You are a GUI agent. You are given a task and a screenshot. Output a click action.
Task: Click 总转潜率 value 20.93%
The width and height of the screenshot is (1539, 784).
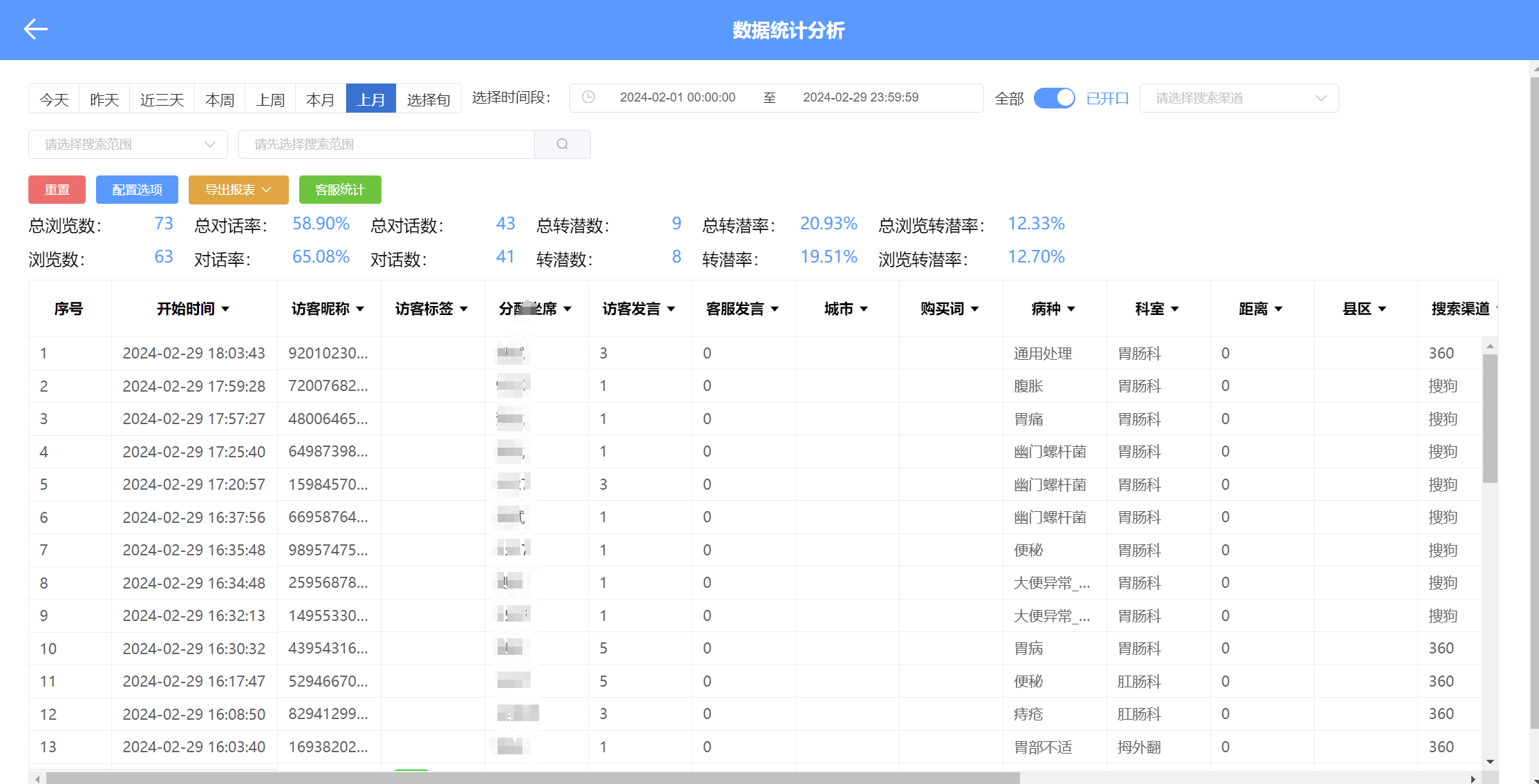(x=829, y=224)
